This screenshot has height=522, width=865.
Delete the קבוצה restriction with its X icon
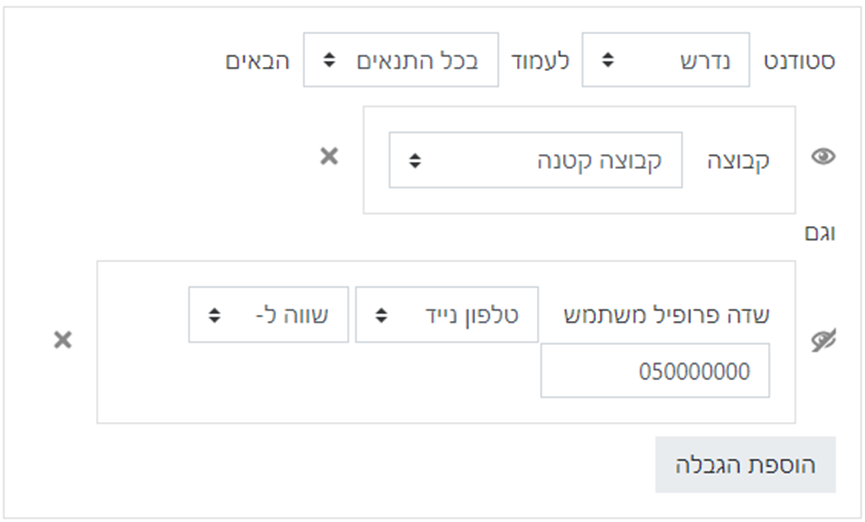pyautogui.click(x=329, y=156)
